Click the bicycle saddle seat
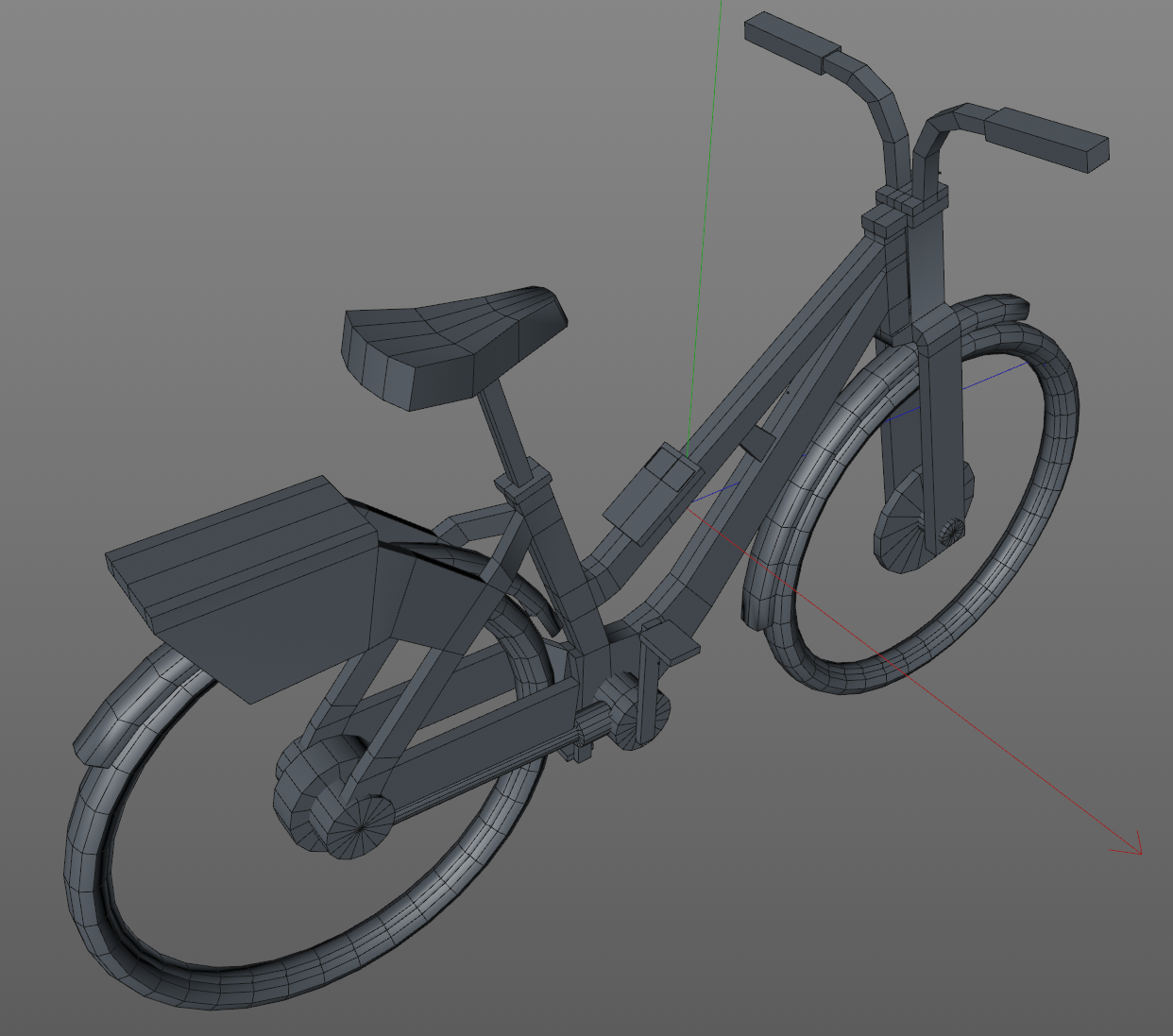The width and height of the screenshot is (1173, 1036). (x=453, y=345)
